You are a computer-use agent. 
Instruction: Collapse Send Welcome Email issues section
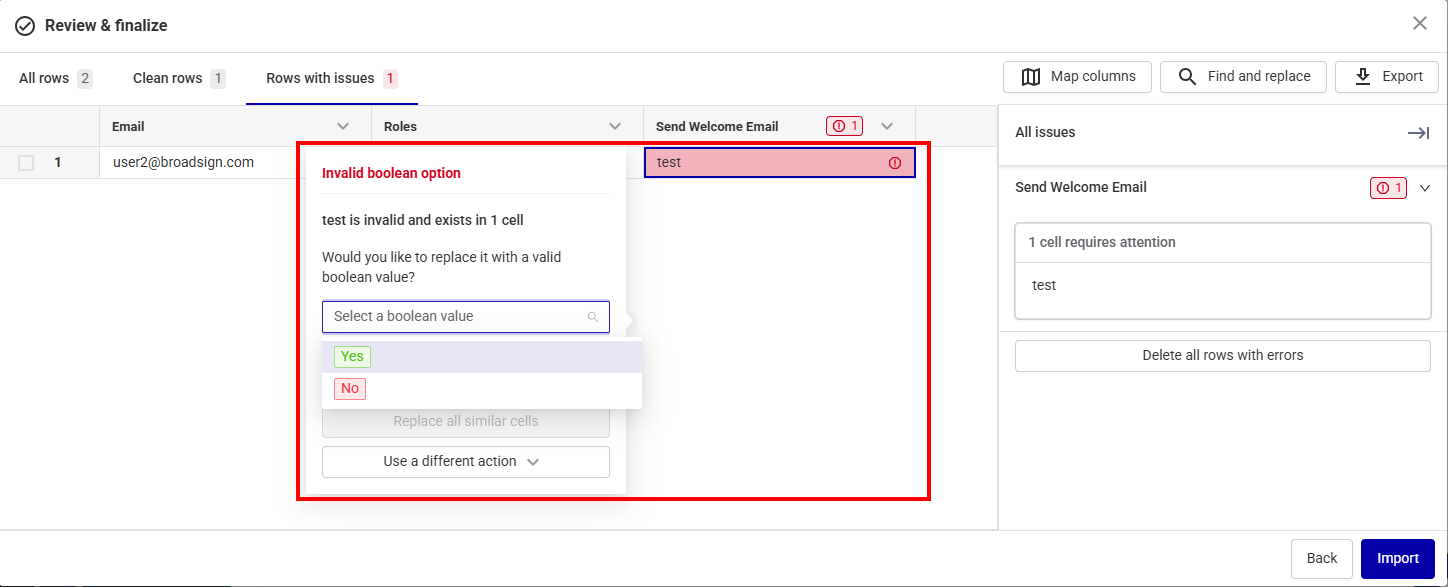[x=1425, y=187]
